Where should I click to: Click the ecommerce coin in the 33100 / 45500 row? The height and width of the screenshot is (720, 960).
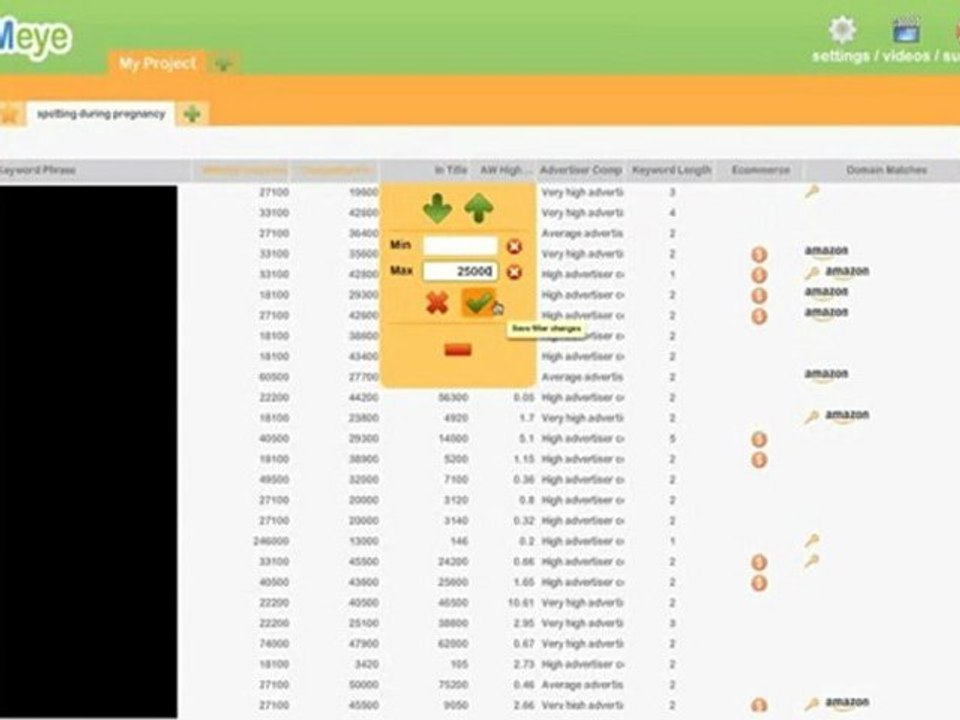(759, 563)
